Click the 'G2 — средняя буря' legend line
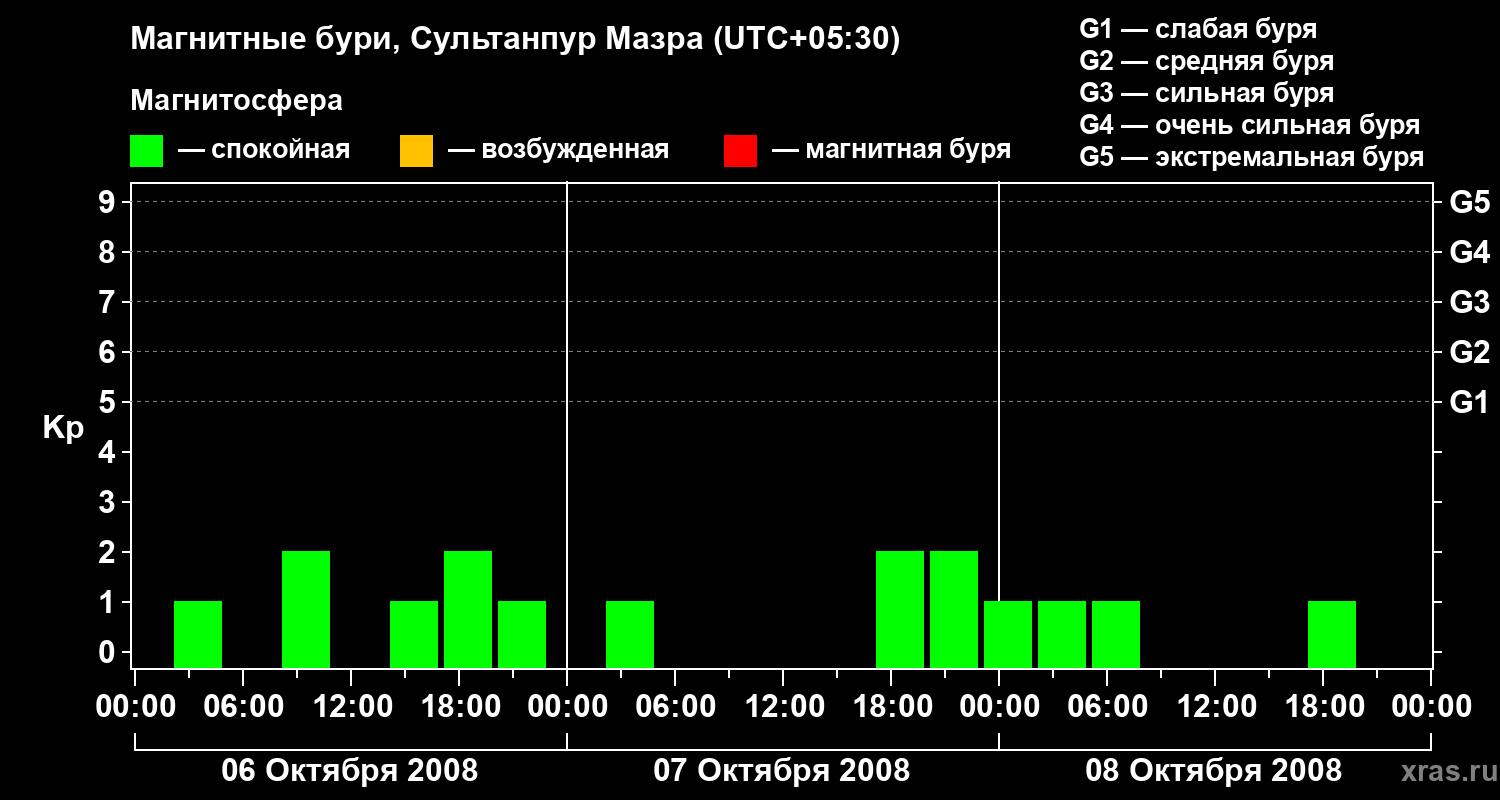The width and height of the screenshot is (1500, 800). 1206,61
